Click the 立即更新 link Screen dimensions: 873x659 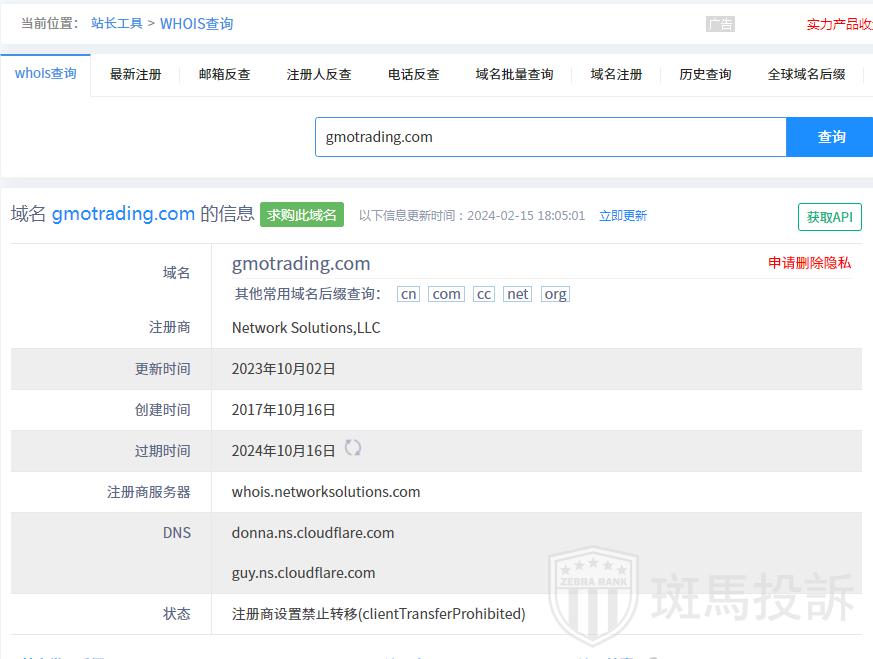pos(622,216)
